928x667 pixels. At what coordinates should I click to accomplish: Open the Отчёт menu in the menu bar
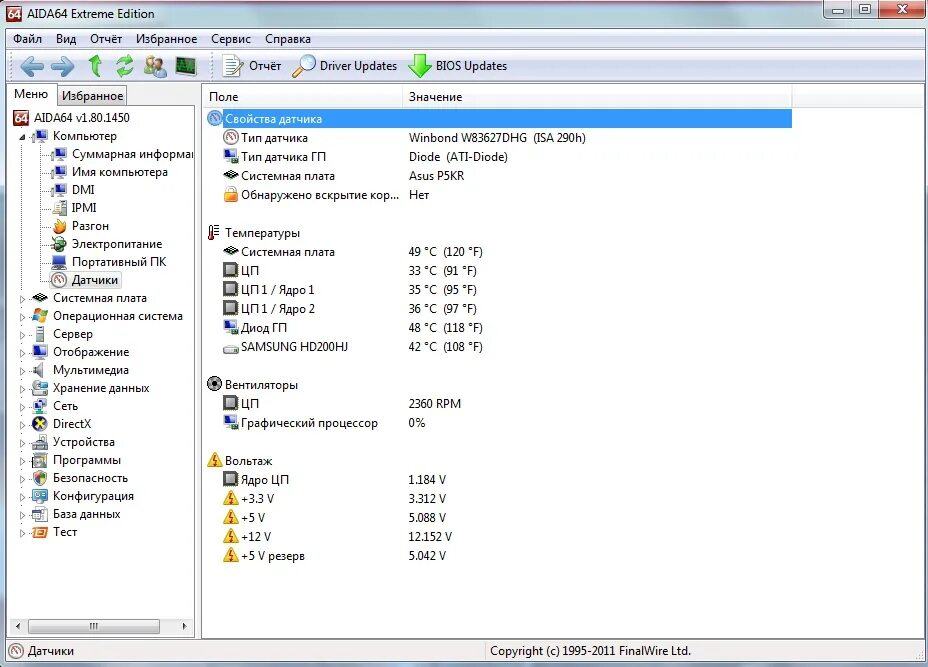[106, 39]
